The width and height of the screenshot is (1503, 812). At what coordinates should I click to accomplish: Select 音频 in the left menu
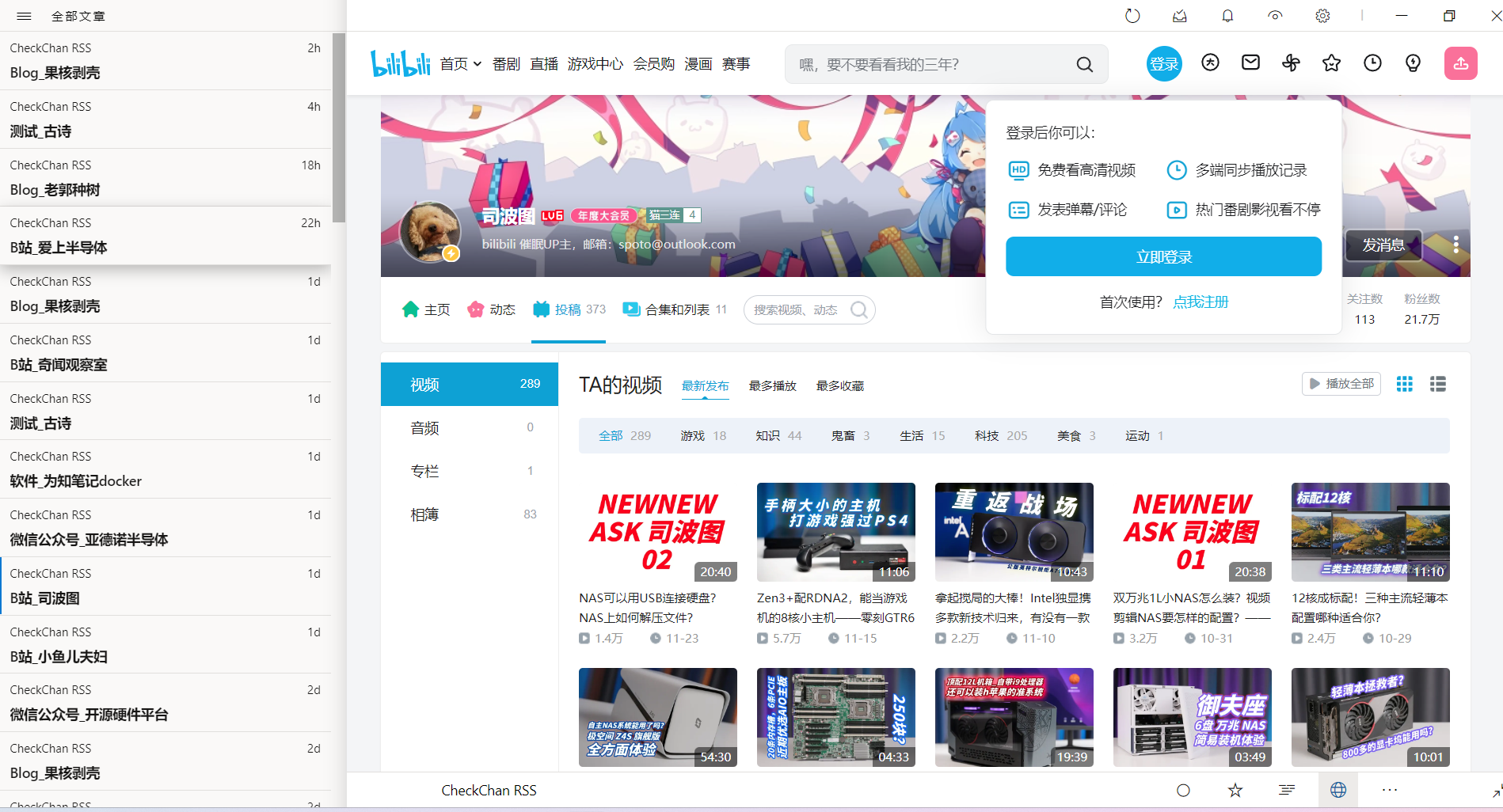470,427
